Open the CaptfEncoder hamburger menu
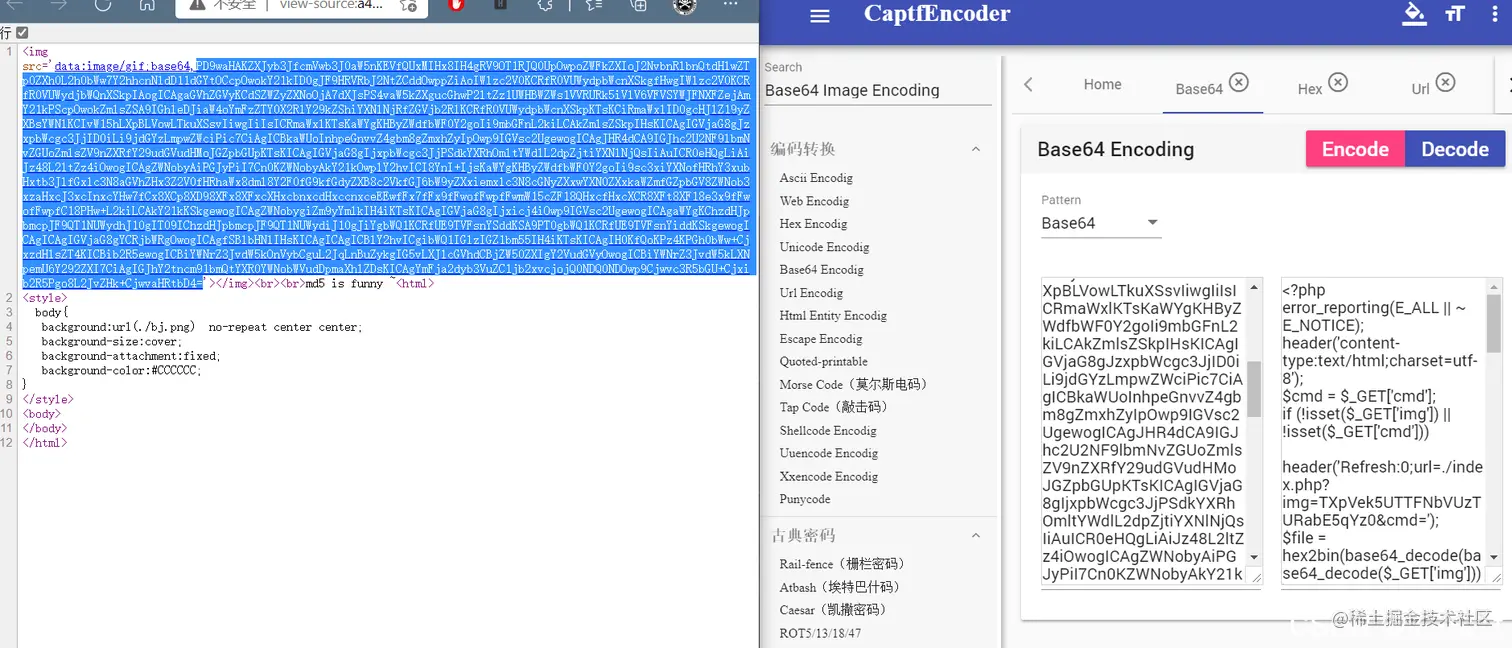The width and height of the screenshot is (1512, 648). tap(820, 16)
